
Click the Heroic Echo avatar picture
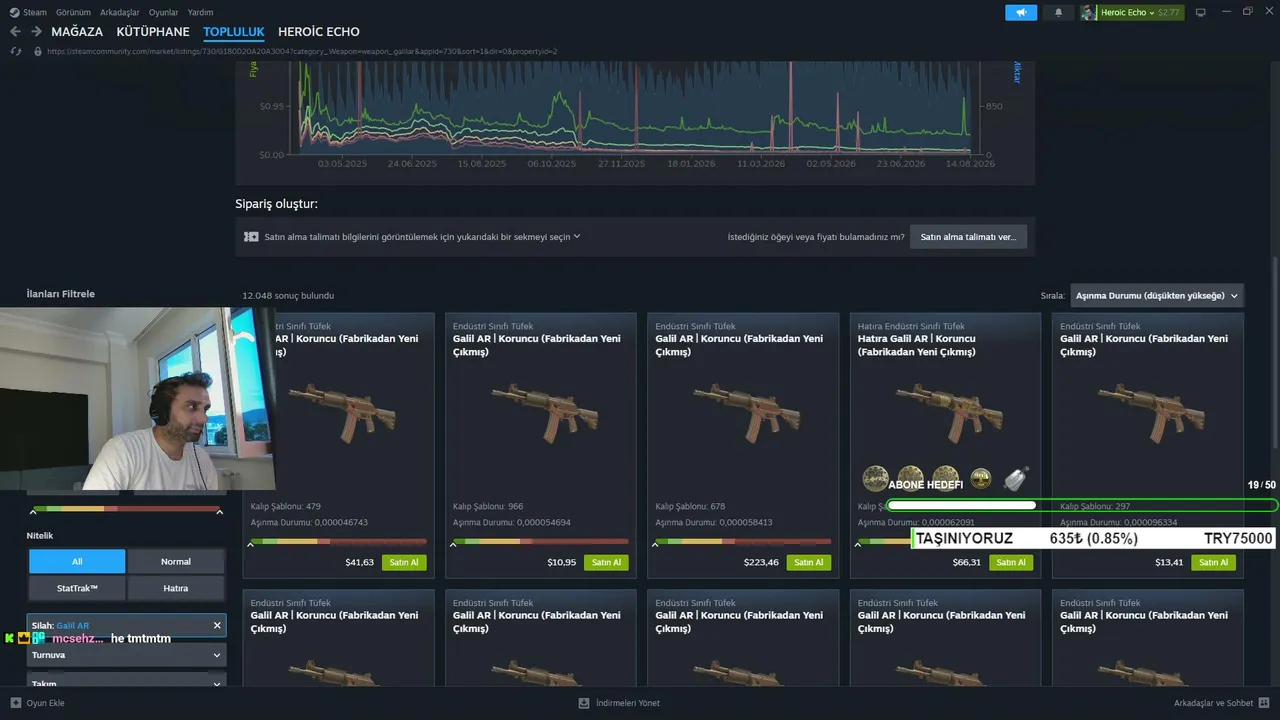click(x=1088, y=12)
